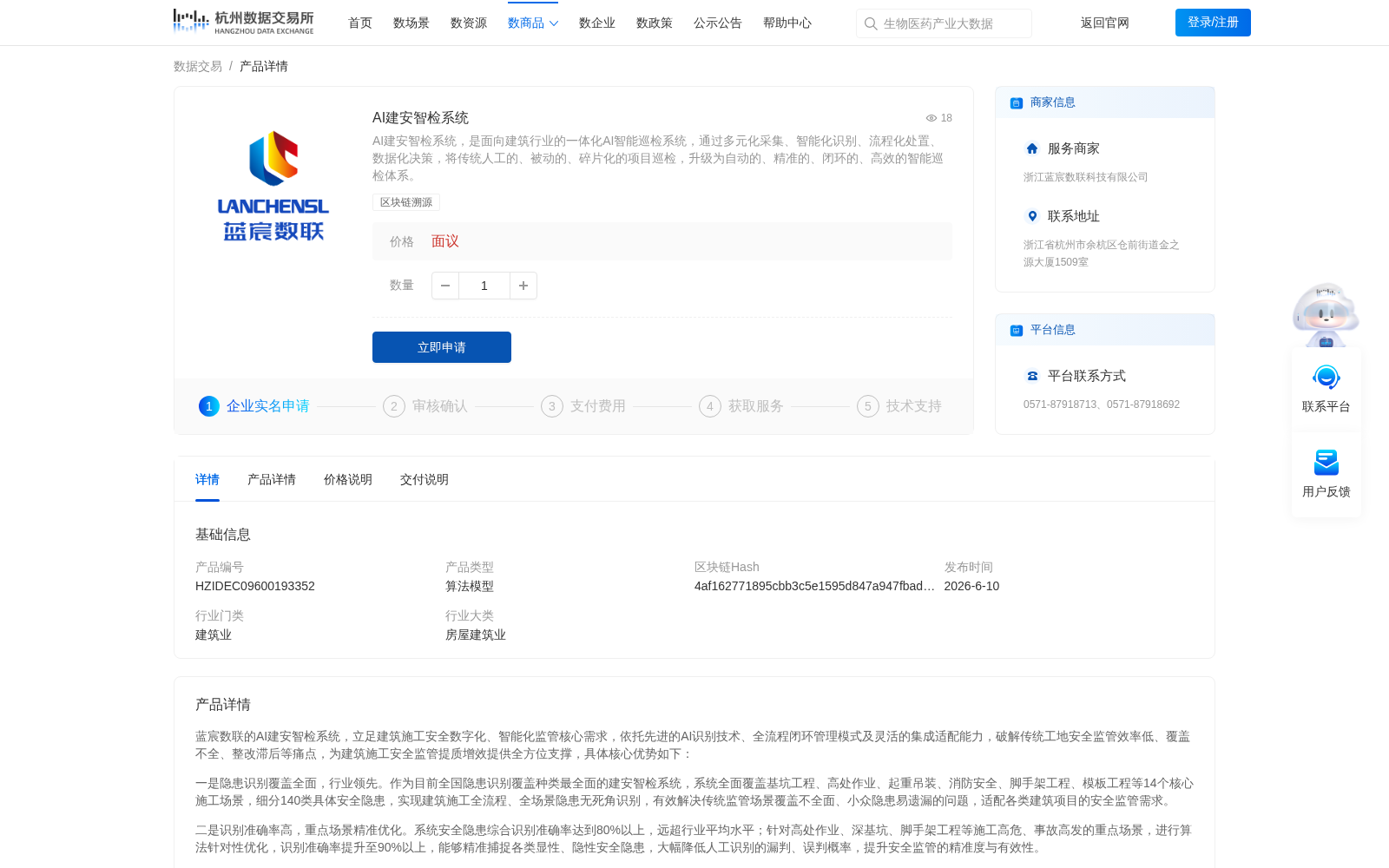Click the 平台信息 header icon
The image size is (1389, 868).
pyautogui.click(x=1016, y=330)
